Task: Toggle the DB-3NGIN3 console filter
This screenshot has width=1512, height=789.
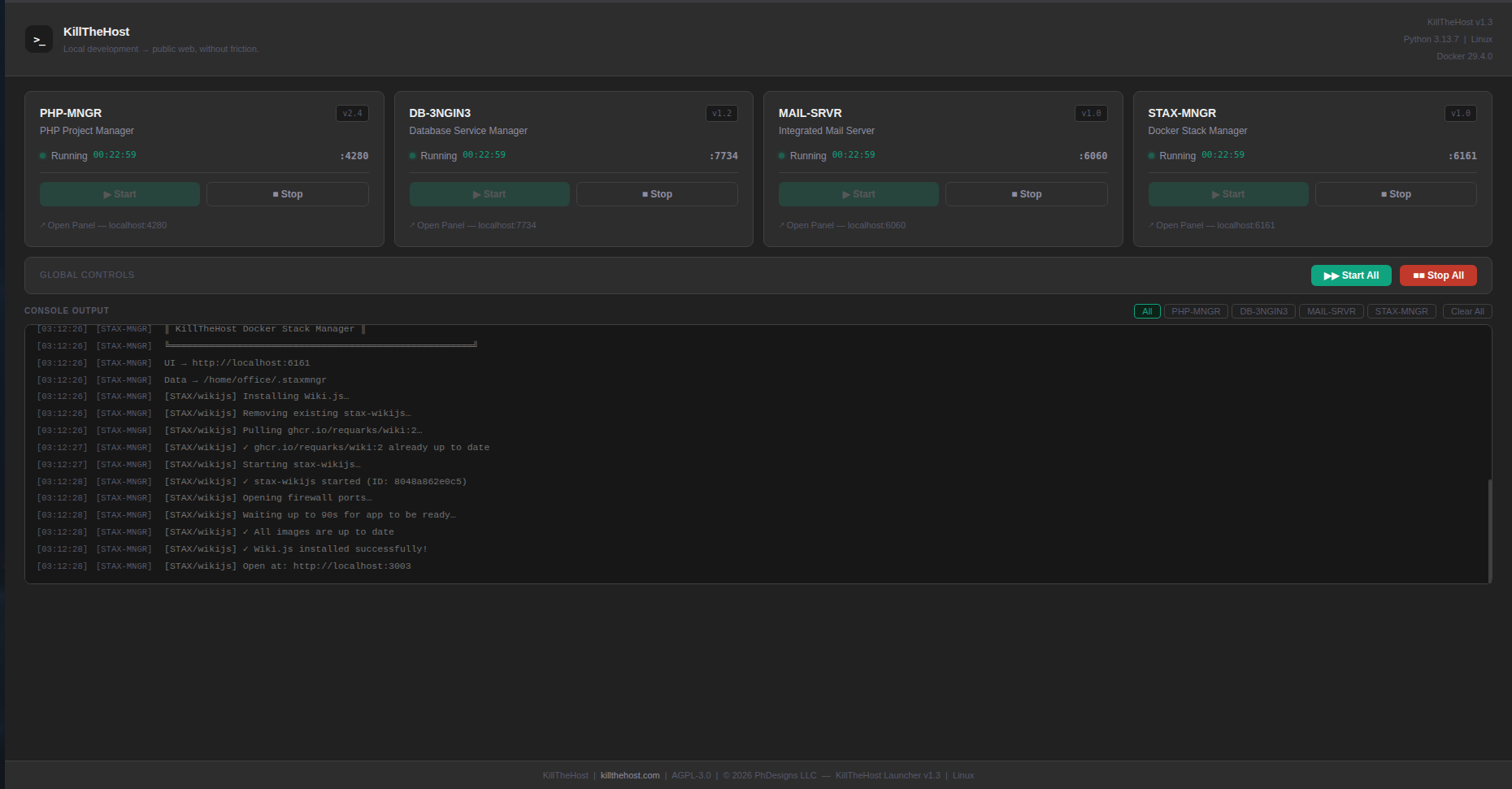Action: pos(1263,311)
